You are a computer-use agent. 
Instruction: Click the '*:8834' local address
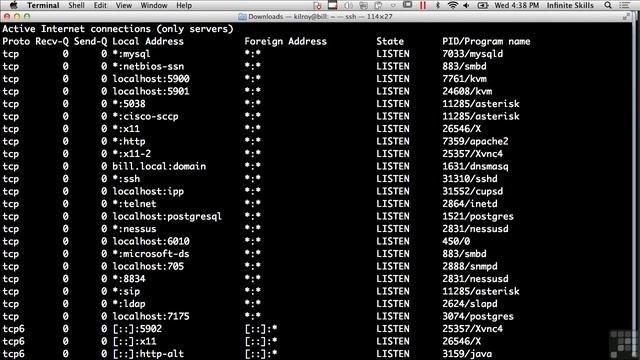tap(129, 279)
